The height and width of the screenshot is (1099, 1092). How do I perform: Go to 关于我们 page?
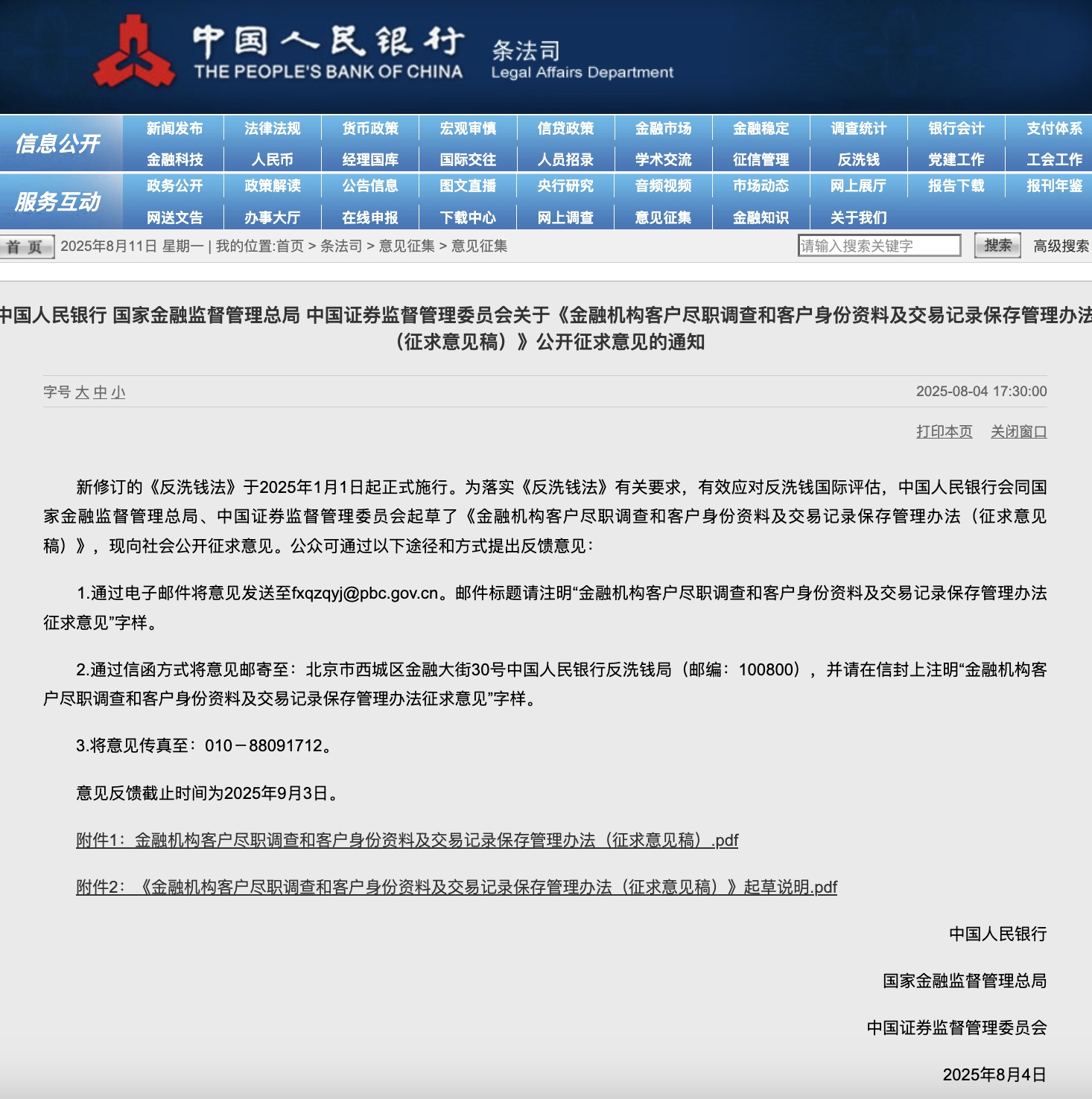pyautogui.click(x=859, y=217)
